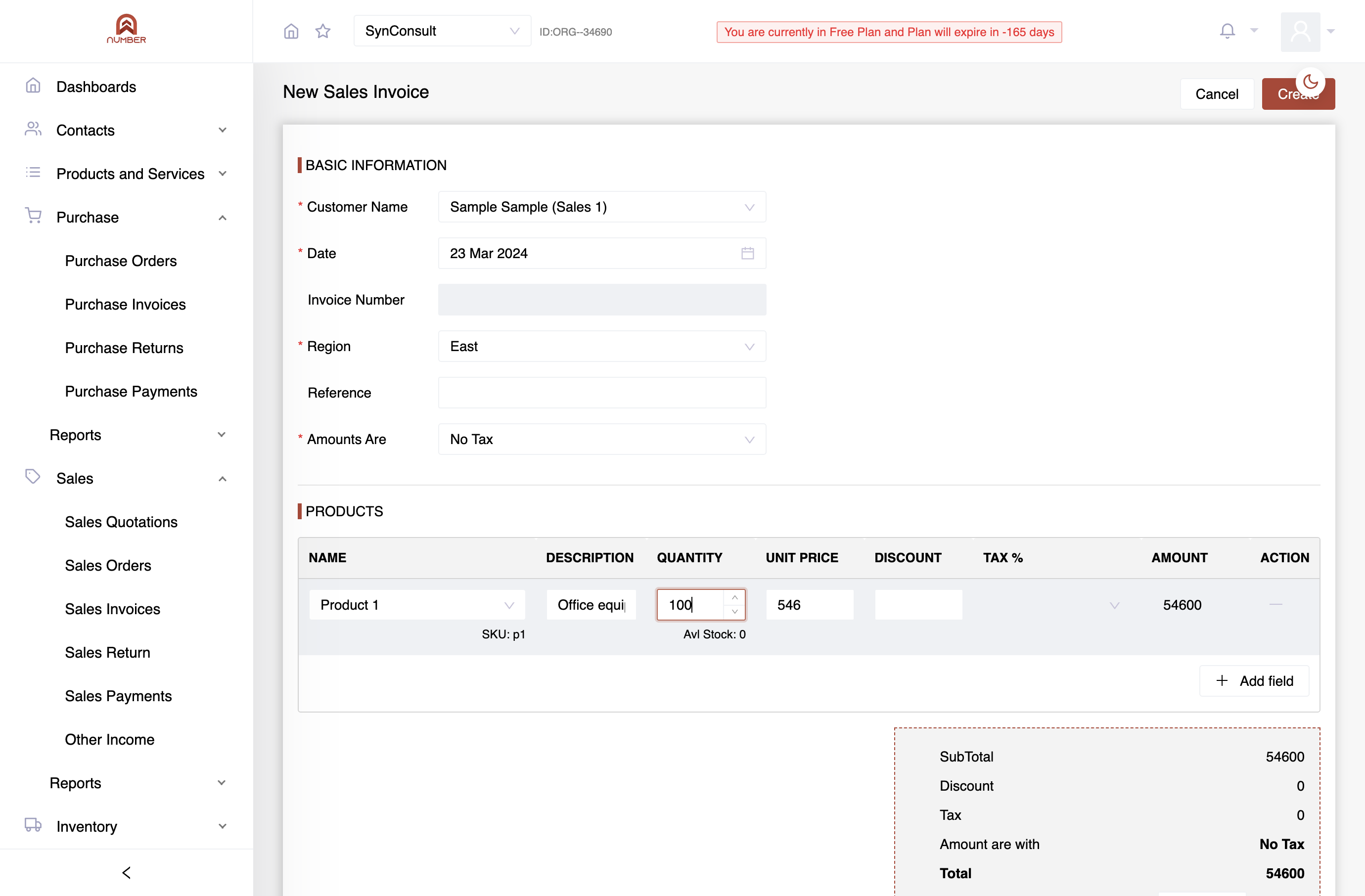Screen dimensions: 1365x896
Task: Open Purchase Returns page
Action: point(124,348)
